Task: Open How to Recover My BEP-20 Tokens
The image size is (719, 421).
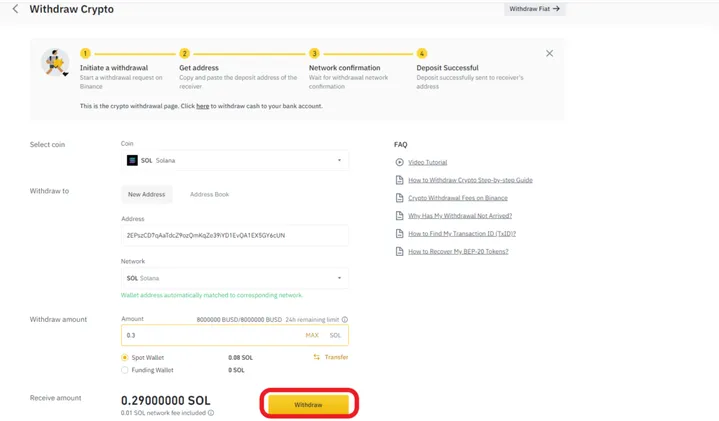Action: [x=458, y=251]
